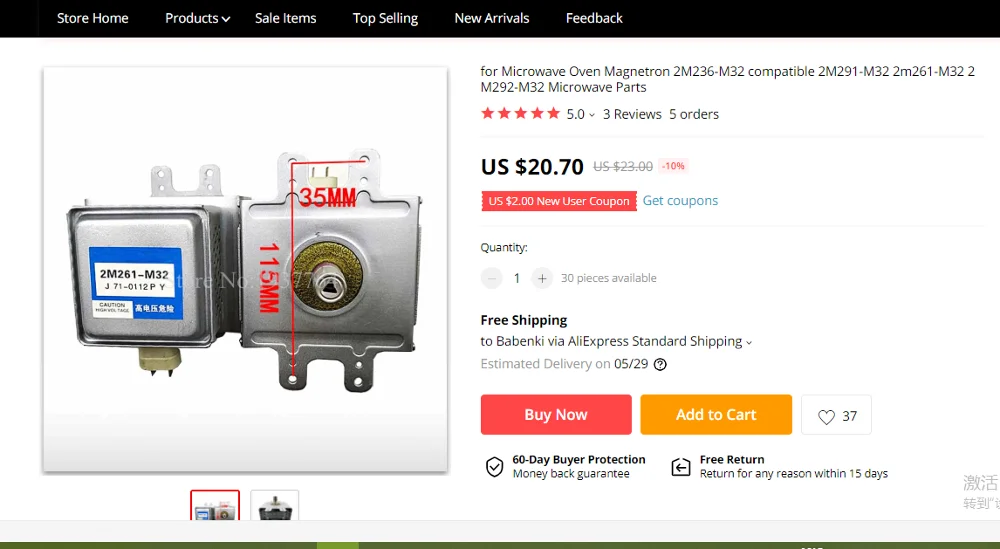Decrease quantity with the minus button
1000x549 pixels.
[x=491, y=278]
